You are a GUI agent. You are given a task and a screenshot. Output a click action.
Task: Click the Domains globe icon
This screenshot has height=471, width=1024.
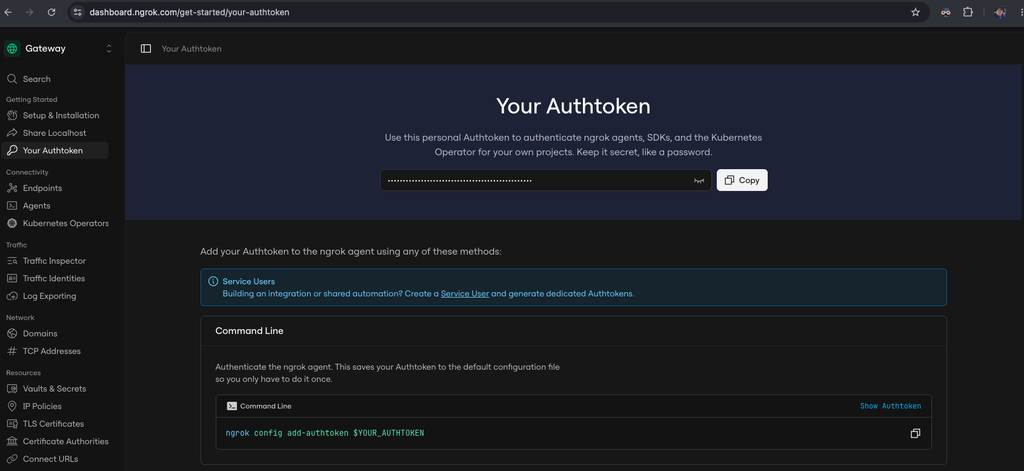12,334
